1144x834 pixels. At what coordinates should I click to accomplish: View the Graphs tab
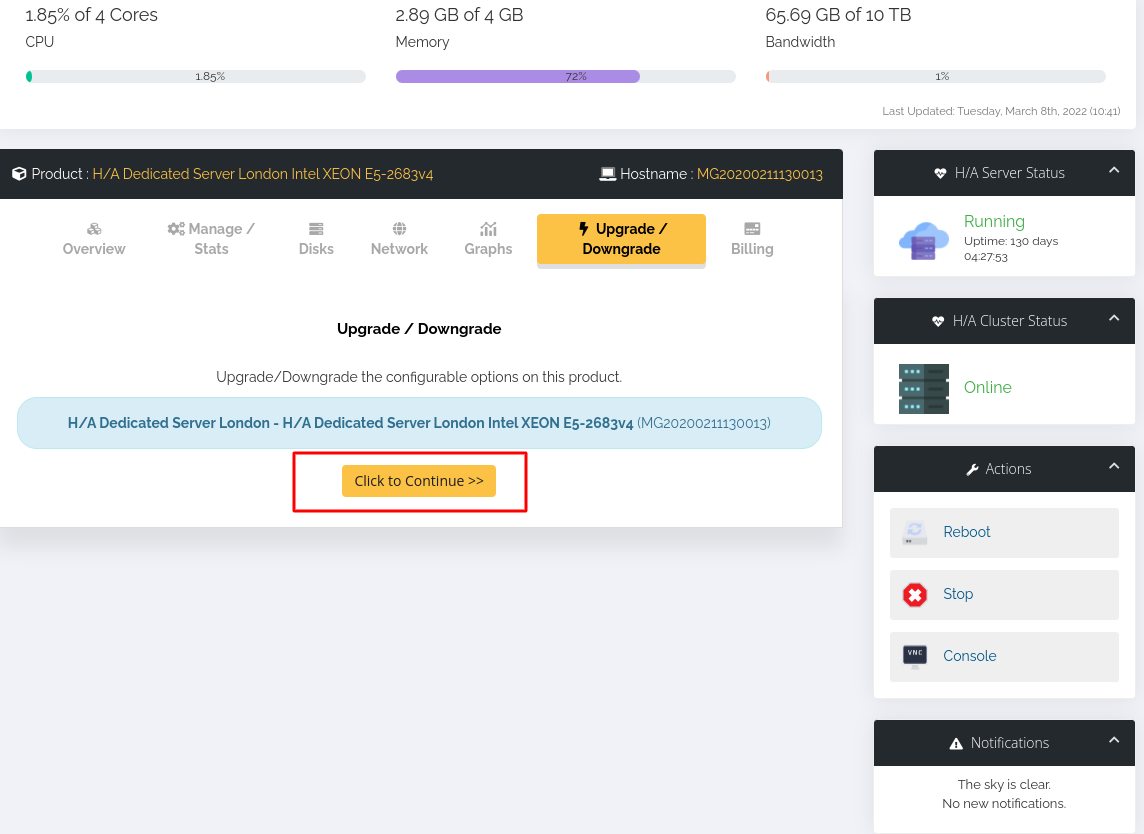(x=488, y=239)
